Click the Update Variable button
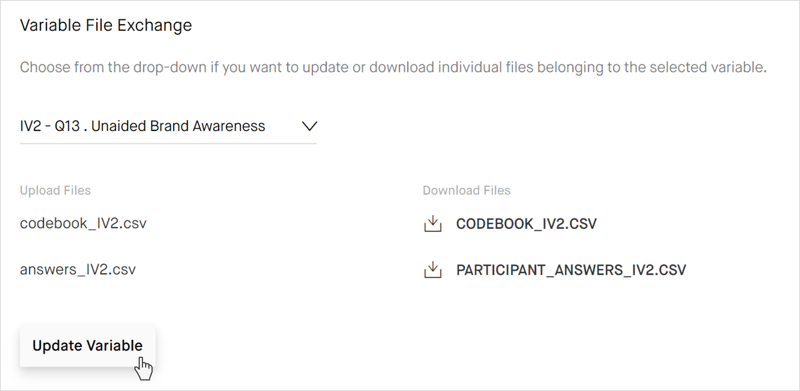This screenshot has height=391, width=800. pyautogui.click(x=87, y=346)
